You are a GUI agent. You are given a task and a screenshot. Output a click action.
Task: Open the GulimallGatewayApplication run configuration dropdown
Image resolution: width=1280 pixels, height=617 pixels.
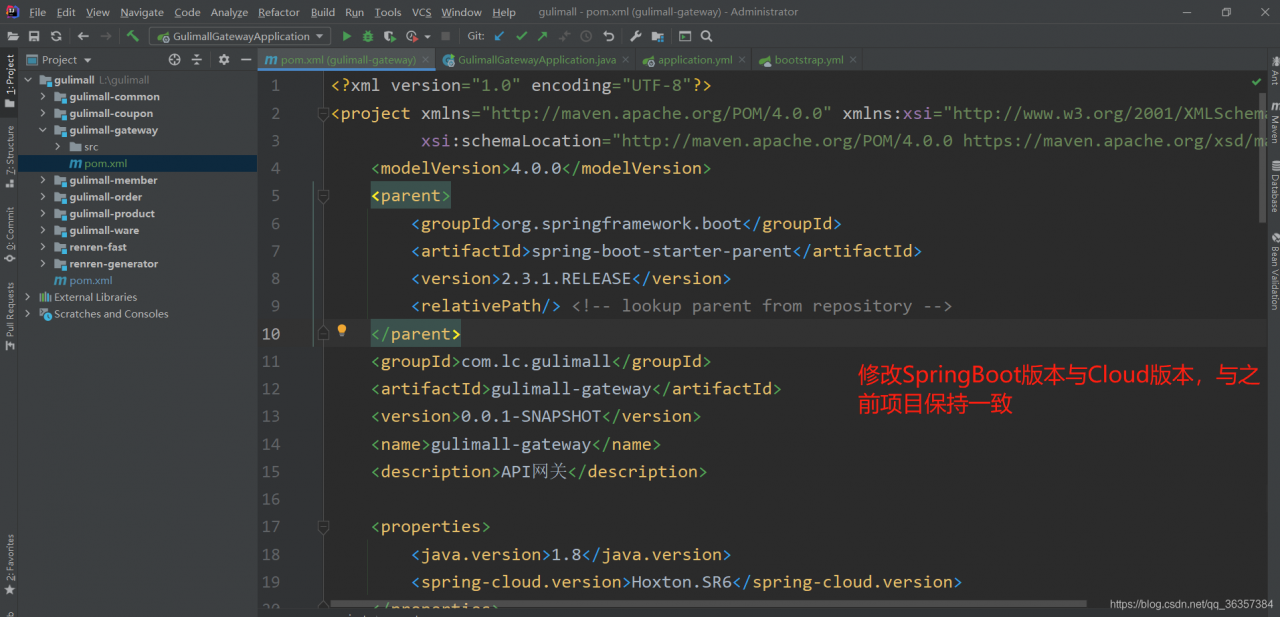point(240,36)
